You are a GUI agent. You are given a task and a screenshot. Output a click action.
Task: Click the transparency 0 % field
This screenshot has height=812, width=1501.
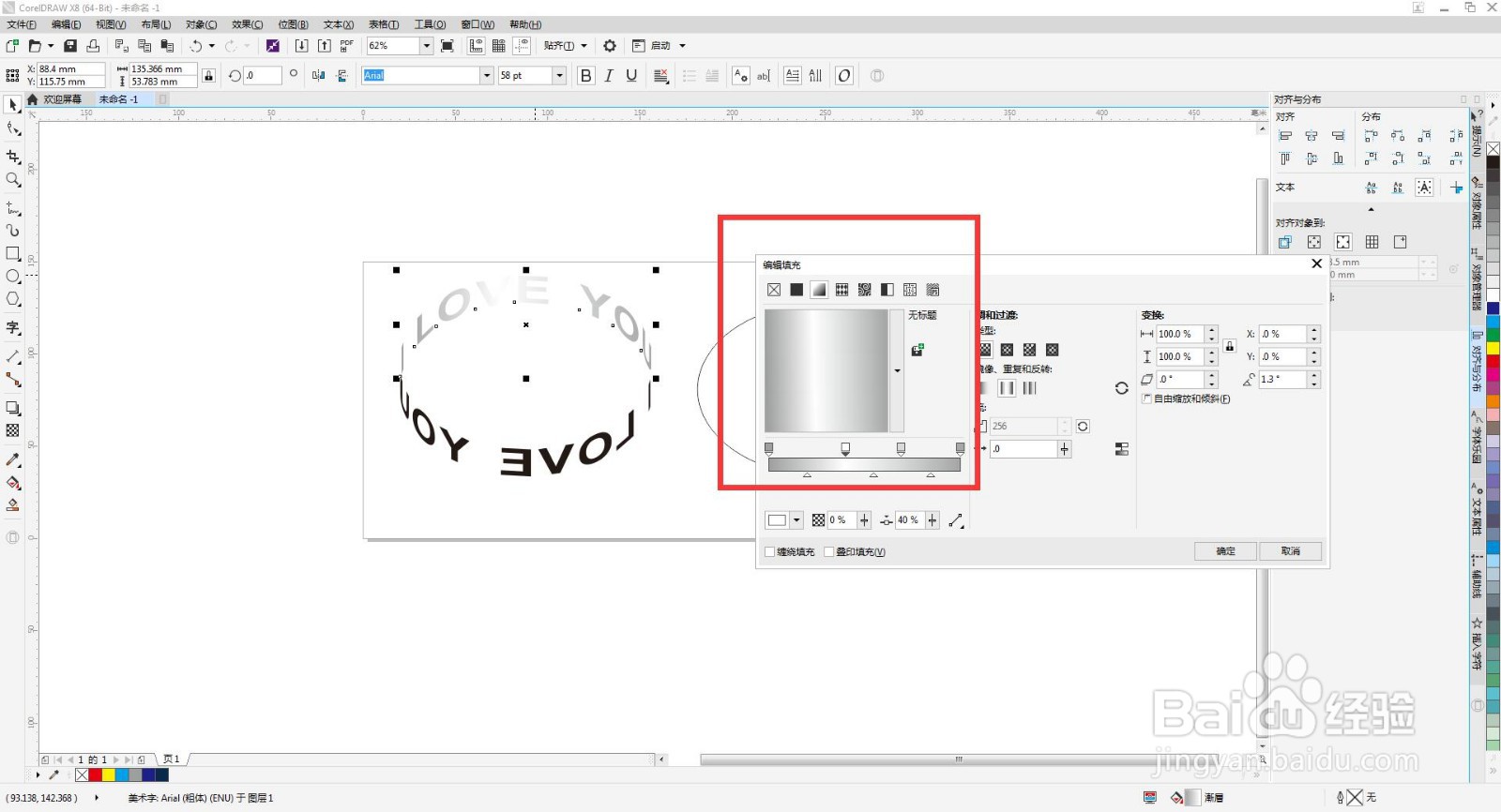[841, 520]
